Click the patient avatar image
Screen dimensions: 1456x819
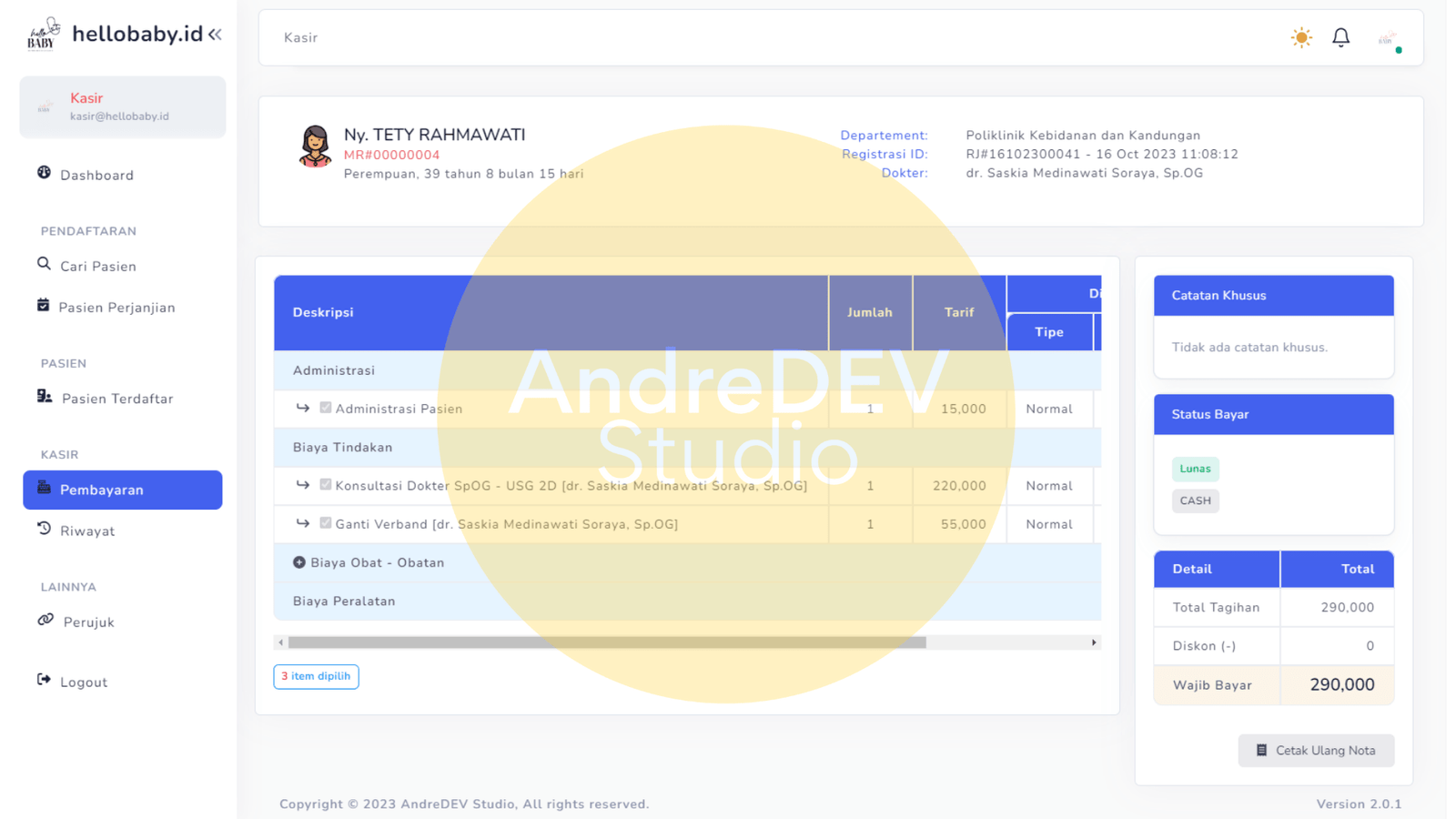click(x=315, y=147)
